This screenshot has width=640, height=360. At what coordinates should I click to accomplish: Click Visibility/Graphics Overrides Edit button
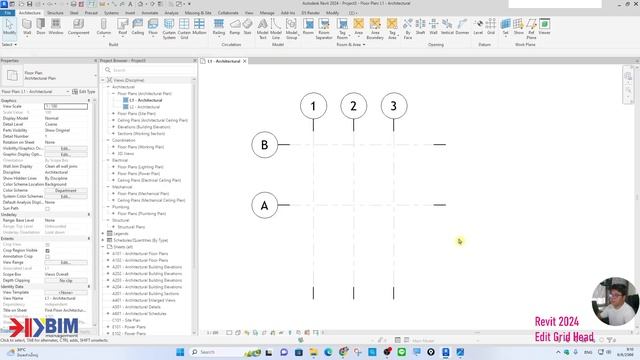(66, 149)
